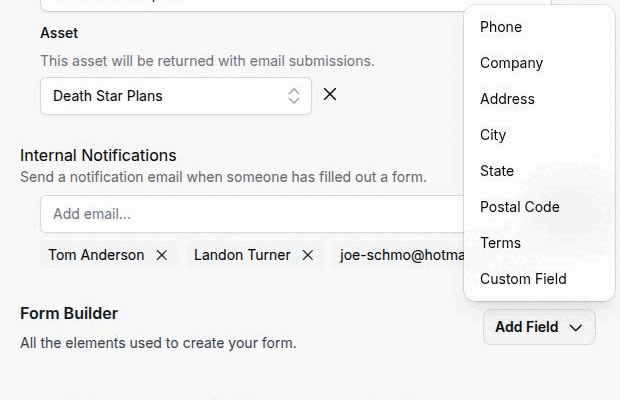Clear the selected Death Star Plans asset
620x400 pixels.
pos(330,94)
